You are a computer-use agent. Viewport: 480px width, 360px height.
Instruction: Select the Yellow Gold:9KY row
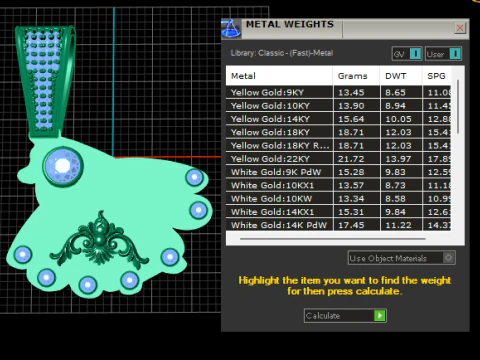pyautogui.click(x=338, y=92)
